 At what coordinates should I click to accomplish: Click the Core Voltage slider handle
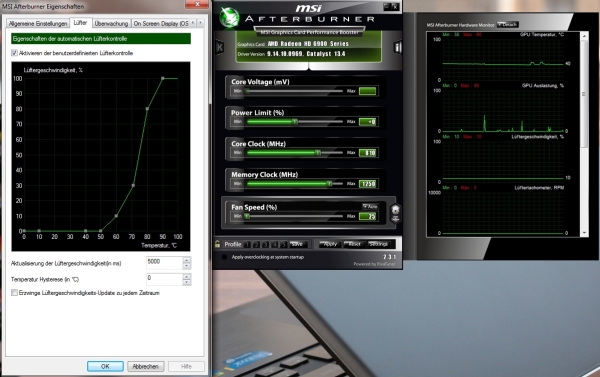[248, 91]
